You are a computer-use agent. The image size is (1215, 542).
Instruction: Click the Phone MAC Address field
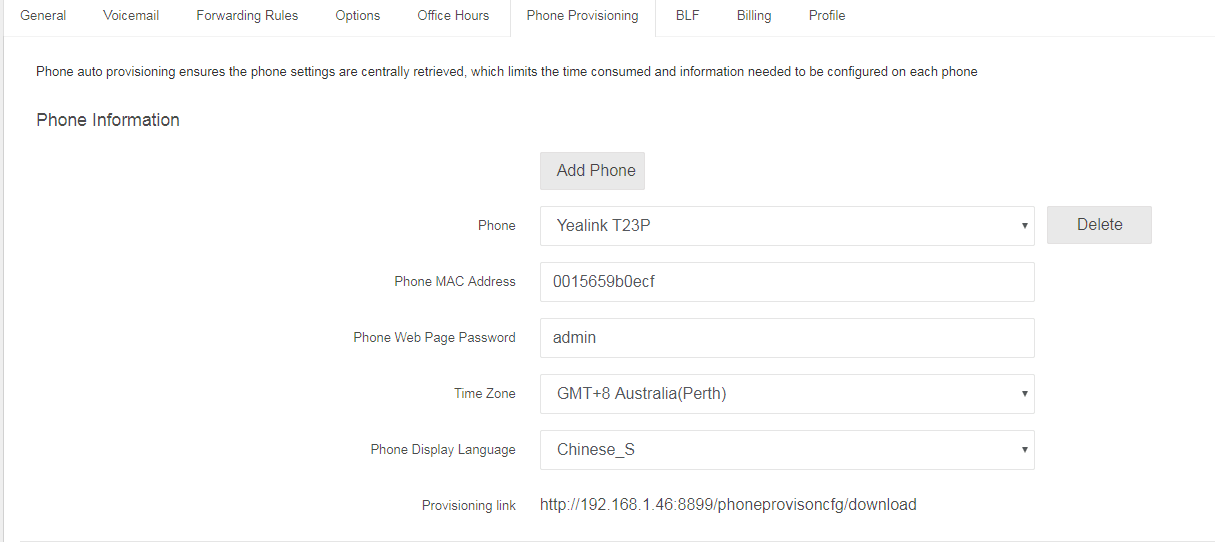(x=787, y=282)
